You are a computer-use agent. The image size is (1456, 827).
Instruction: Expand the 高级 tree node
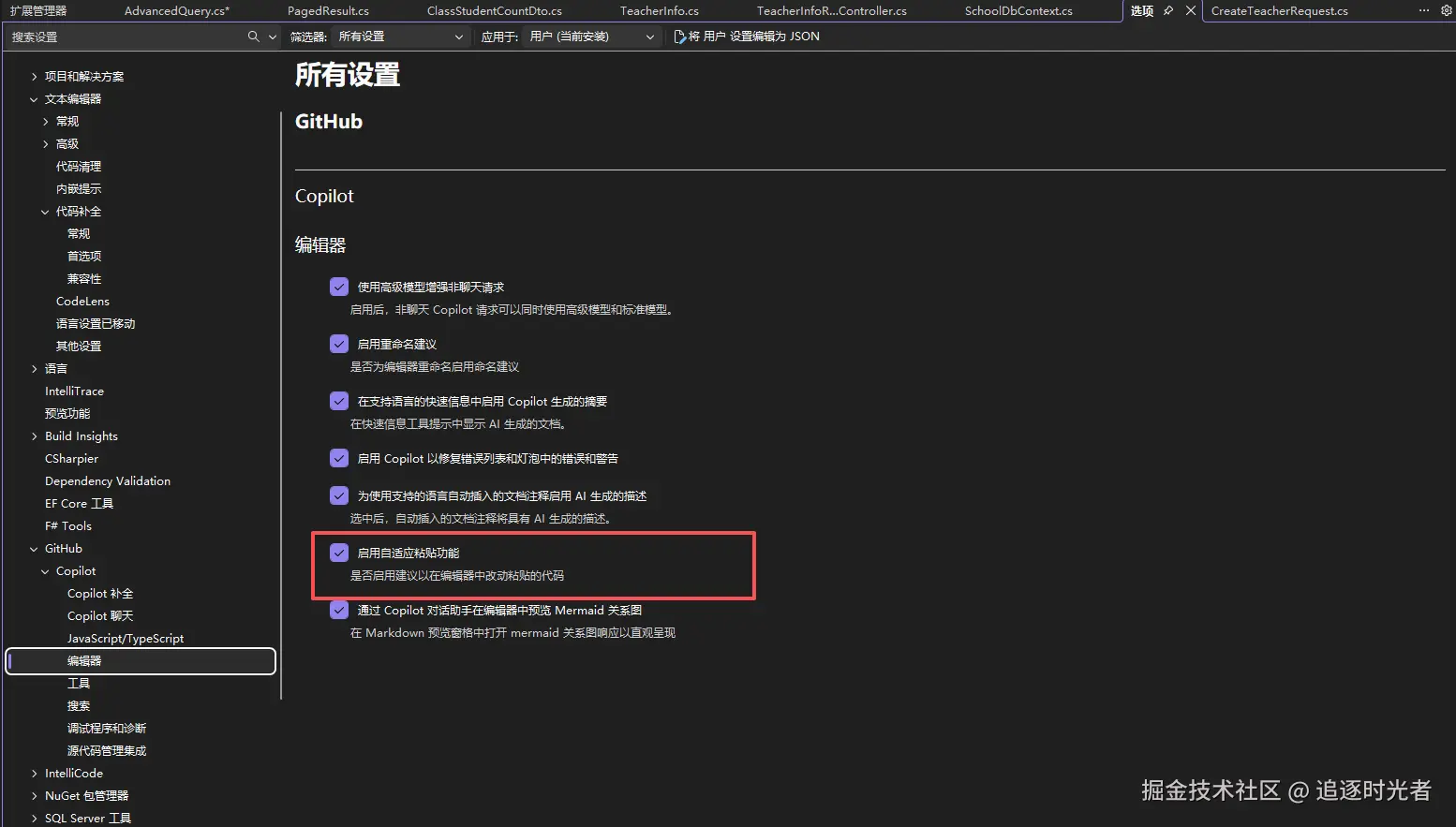tap(46, 144)
